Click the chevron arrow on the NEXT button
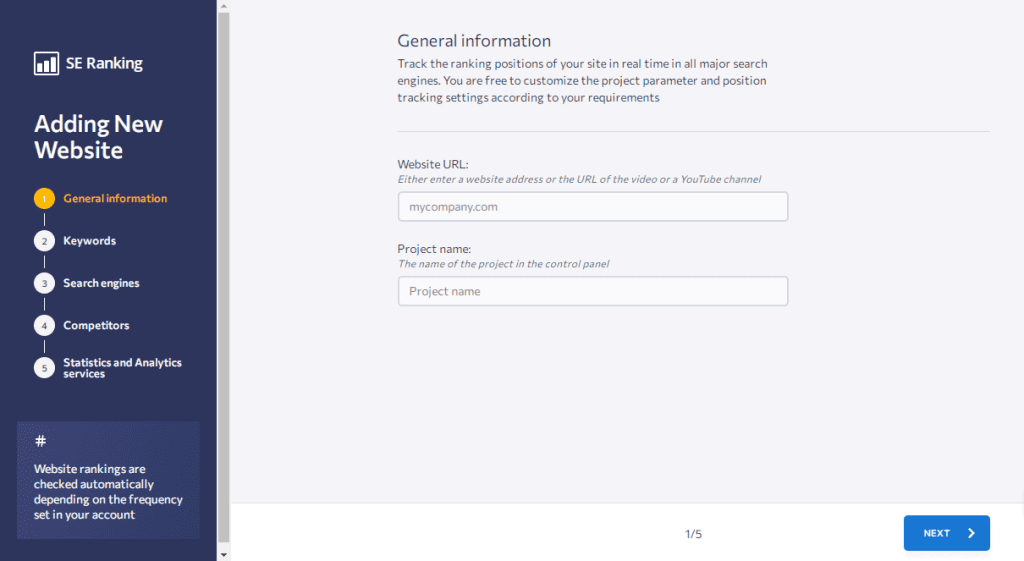Image resolution: width=1024 pixels, height=561 pixels. (971, 533)
